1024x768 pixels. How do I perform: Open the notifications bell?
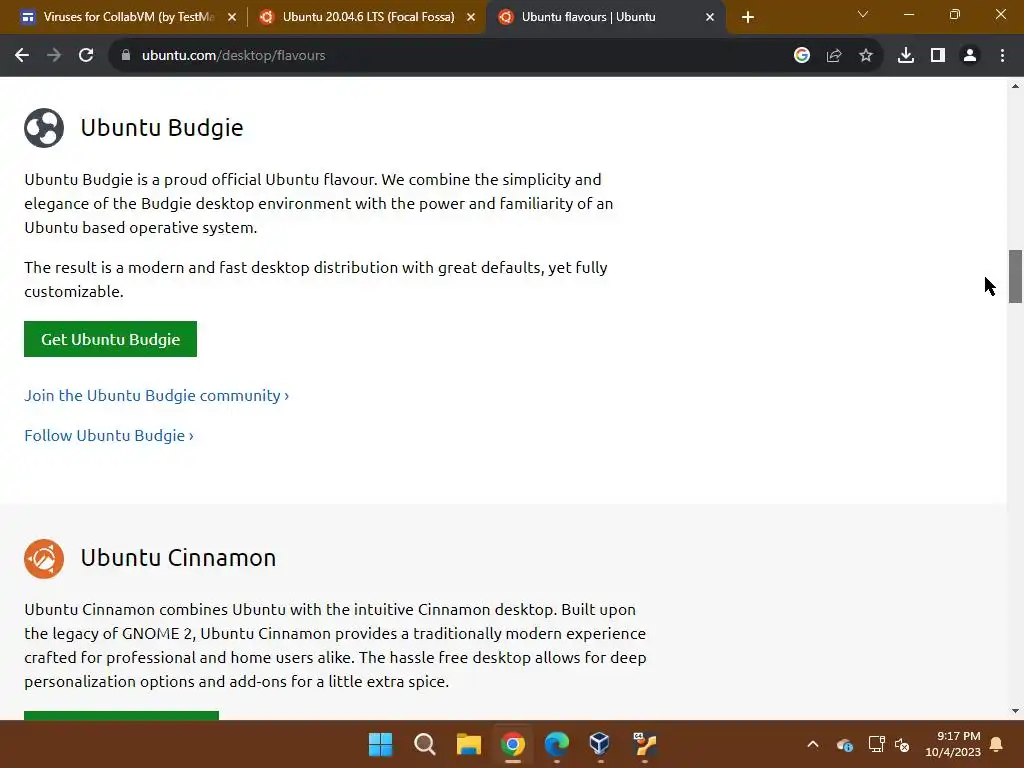(997, 744)
